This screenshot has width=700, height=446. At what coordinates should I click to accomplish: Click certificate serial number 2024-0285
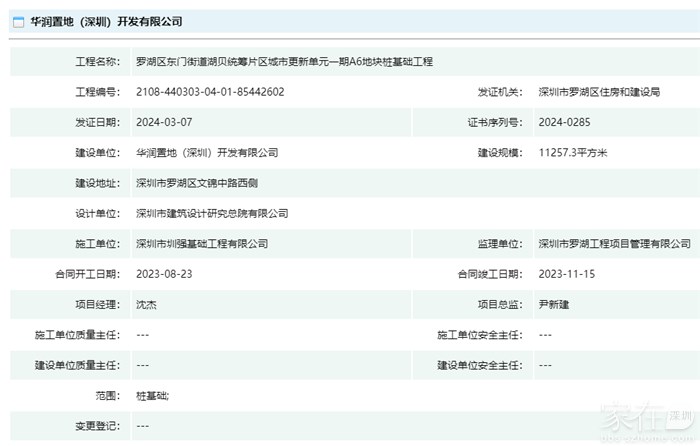[x=563, y=123]
